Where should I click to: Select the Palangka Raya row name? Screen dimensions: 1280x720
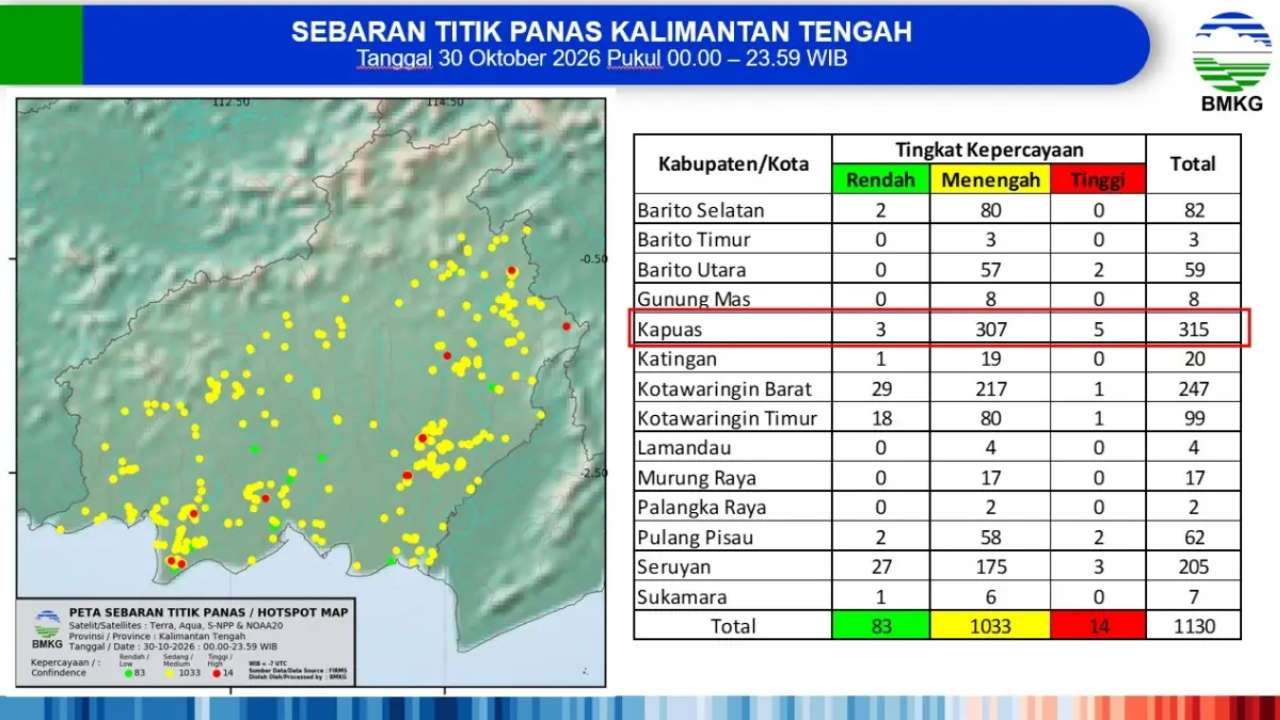(x=702, y=507)
